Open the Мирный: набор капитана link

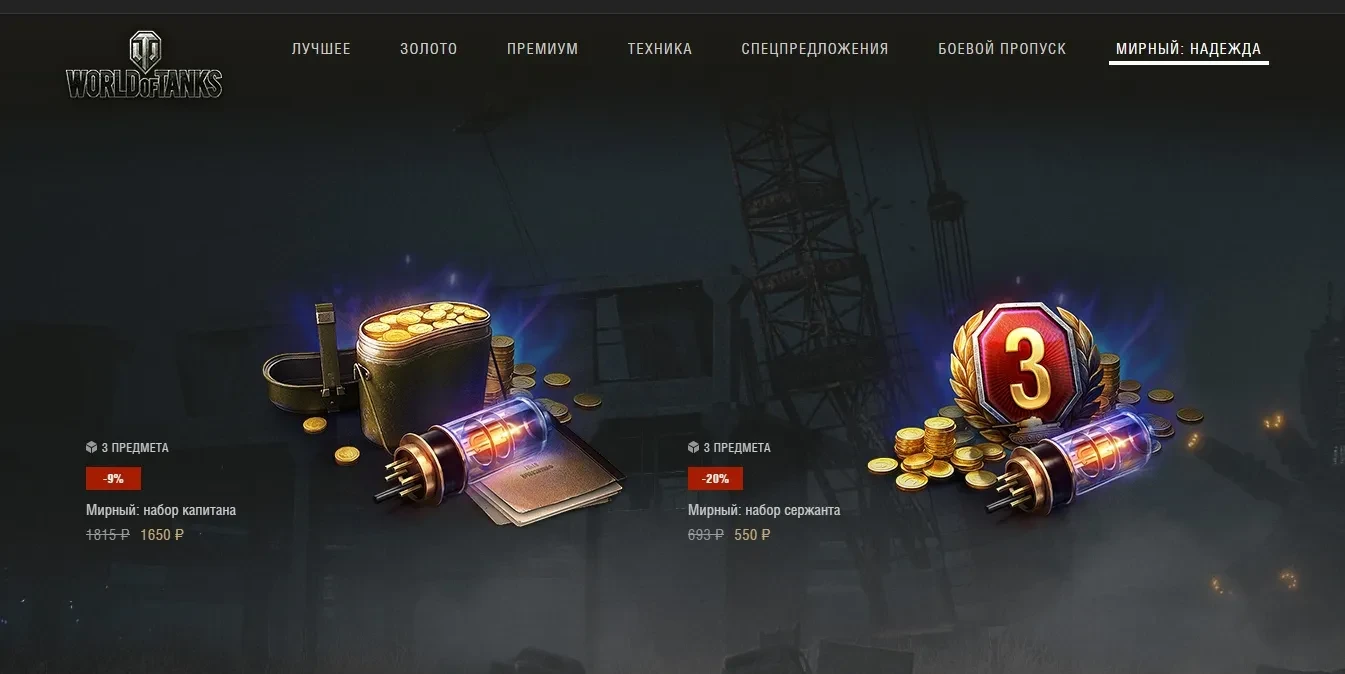(x=161, y=510)
